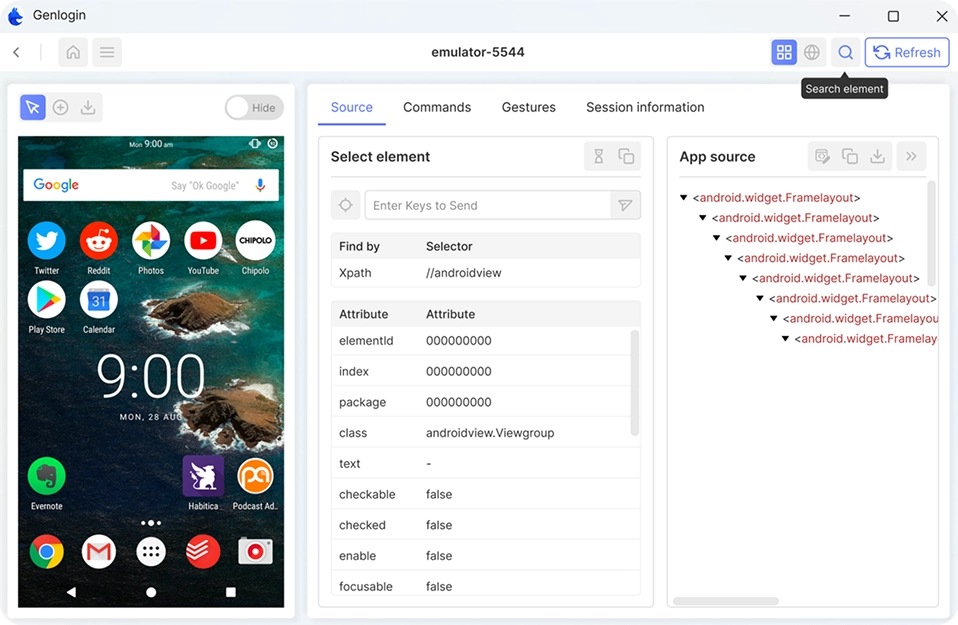Open the Habitica app
This screenshot has height=625, width=958.
pos(203,484)
